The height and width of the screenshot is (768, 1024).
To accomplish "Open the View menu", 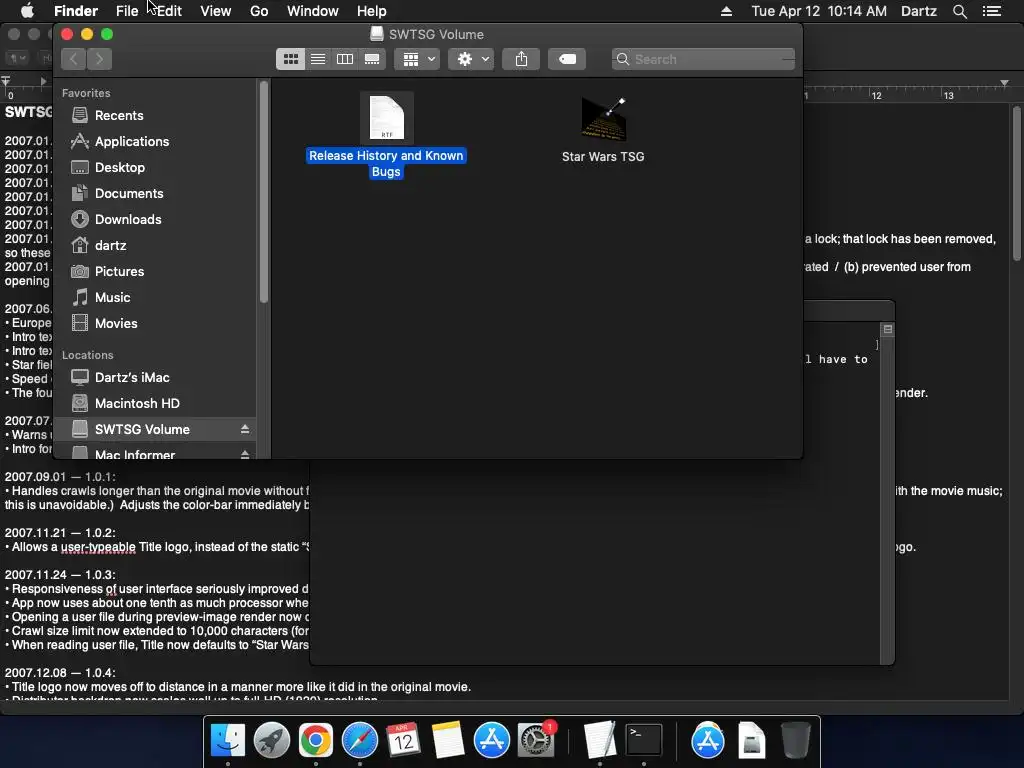I will [x=216, y=11].
